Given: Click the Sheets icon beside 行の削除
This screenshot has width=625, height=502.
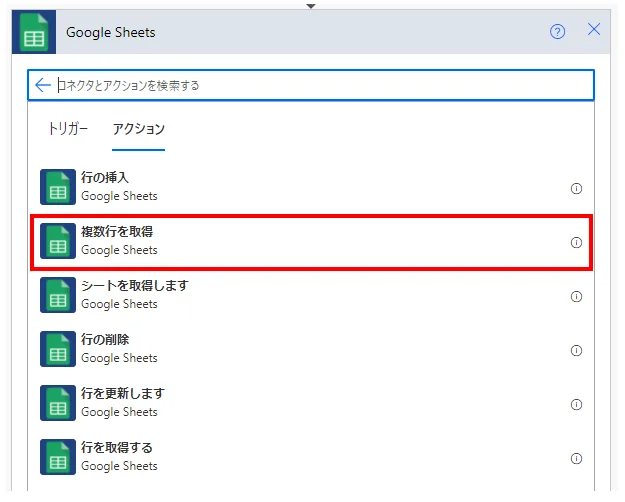Looking at the screenshot, I should [x=58, y=350].
